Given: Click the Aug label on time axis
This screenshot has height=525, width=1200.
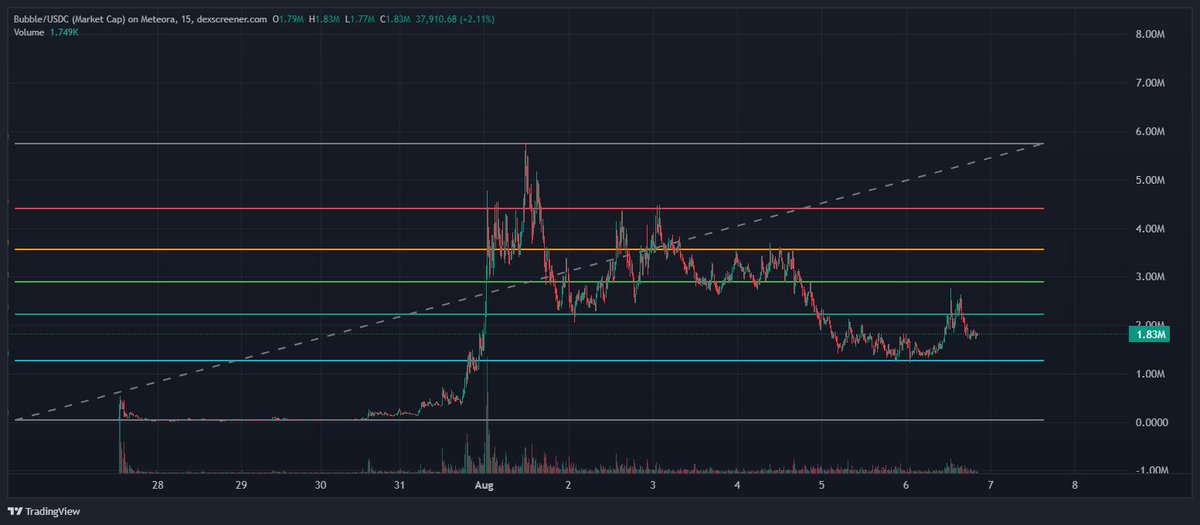Looking at the screenshot, I should point(486,485).
